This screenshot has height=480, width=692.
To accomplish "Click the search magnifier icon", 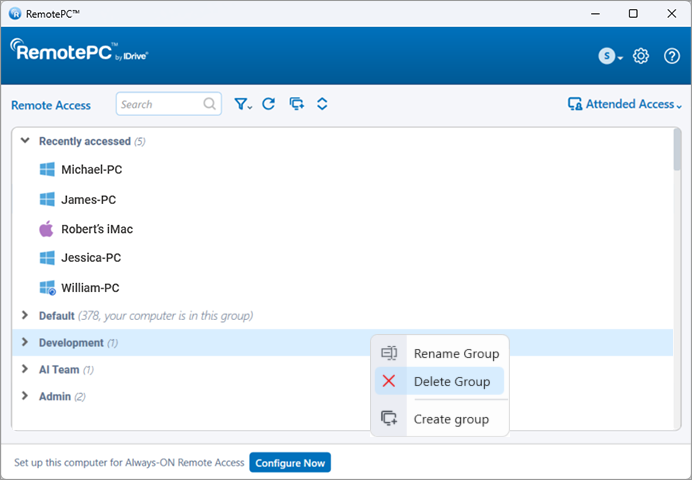I will pos(210,104).
